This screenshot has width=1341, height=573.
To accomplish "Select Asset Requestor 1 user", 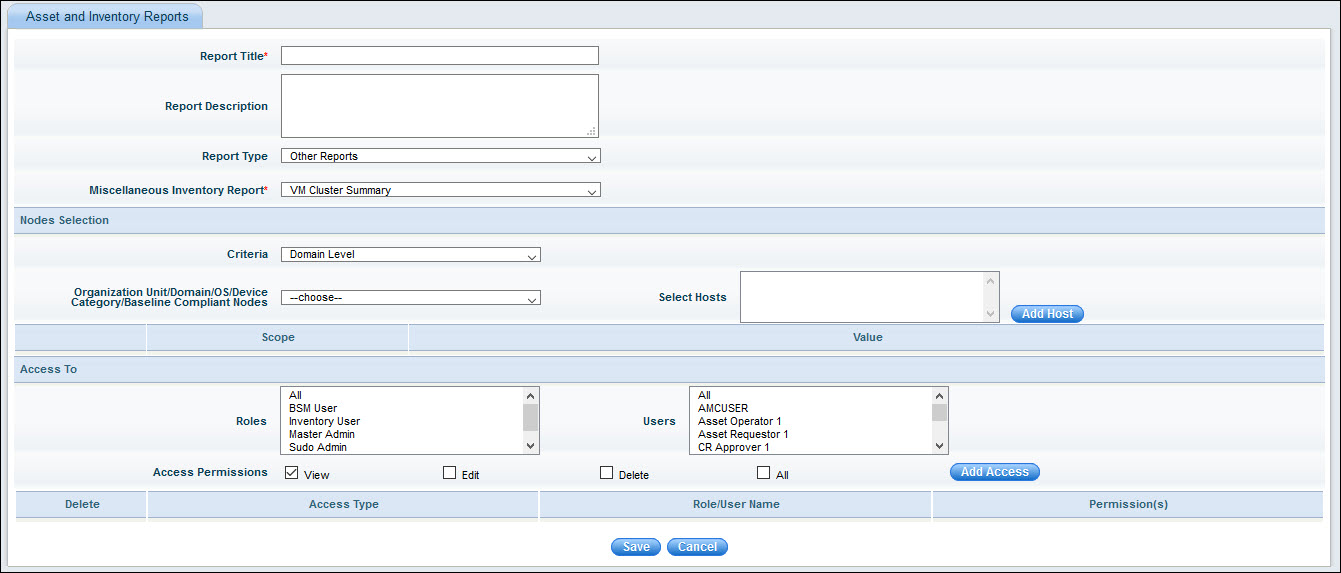I will click(743, 434).
